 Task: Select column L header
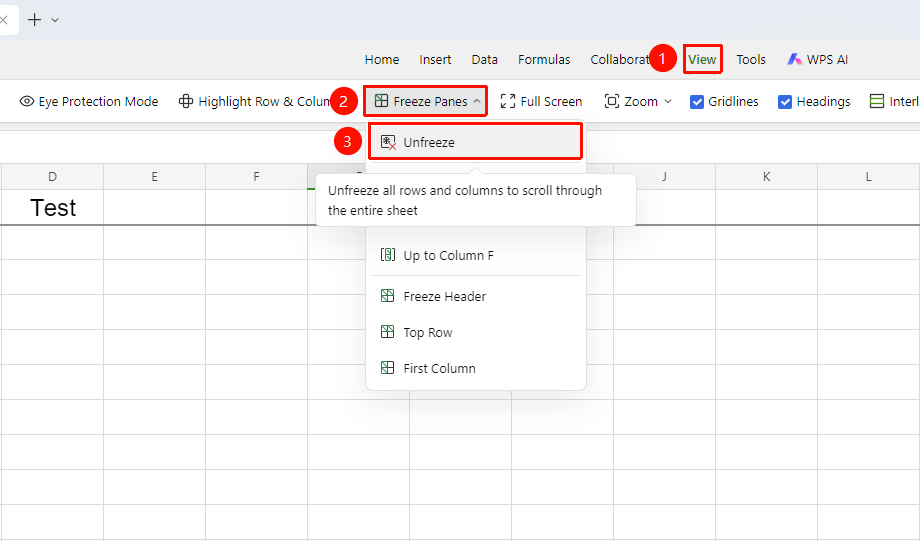[868, 177]
